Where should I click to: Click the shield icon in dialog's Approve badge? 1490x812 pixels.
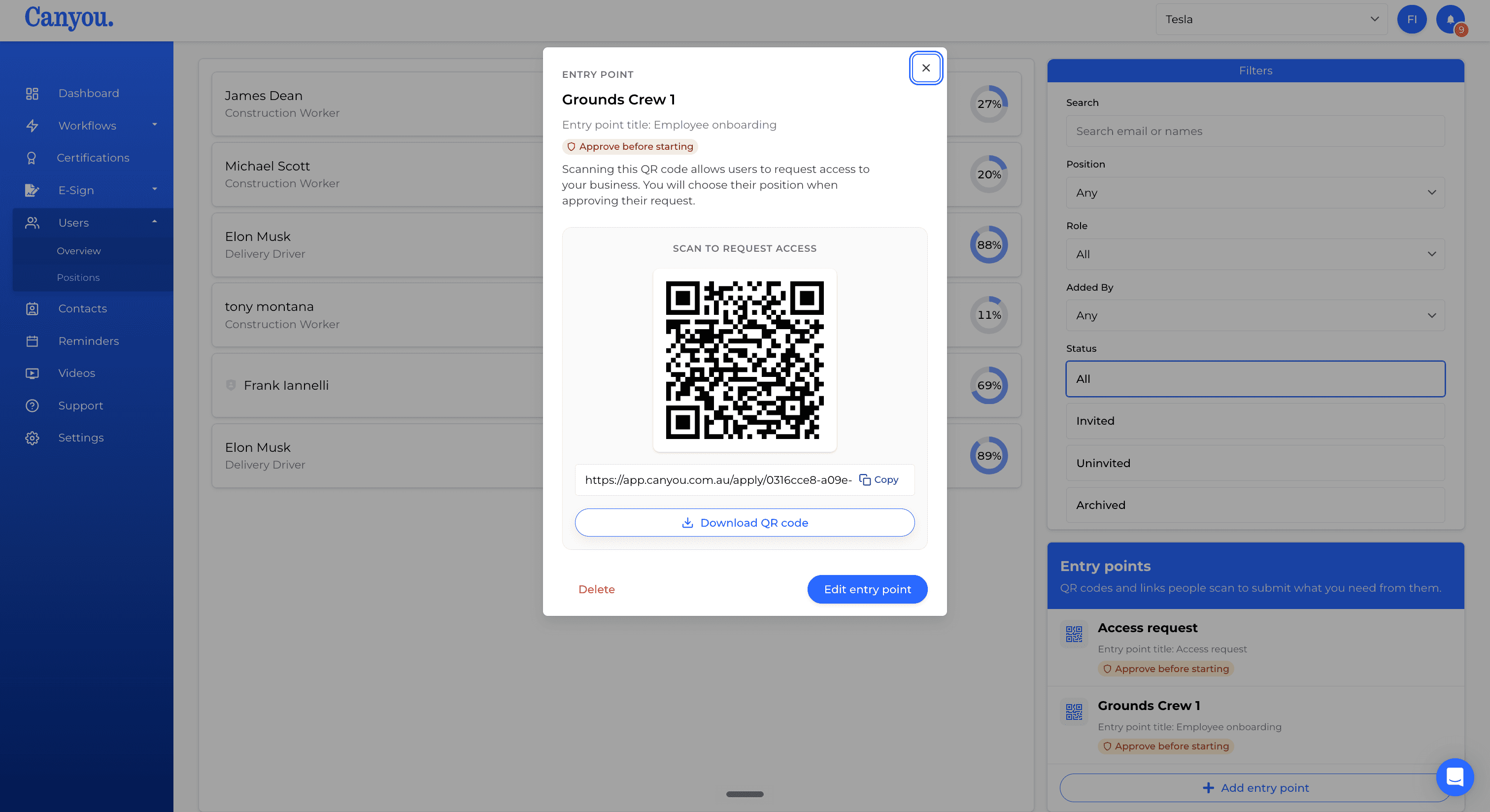click(x=571, y=147)
